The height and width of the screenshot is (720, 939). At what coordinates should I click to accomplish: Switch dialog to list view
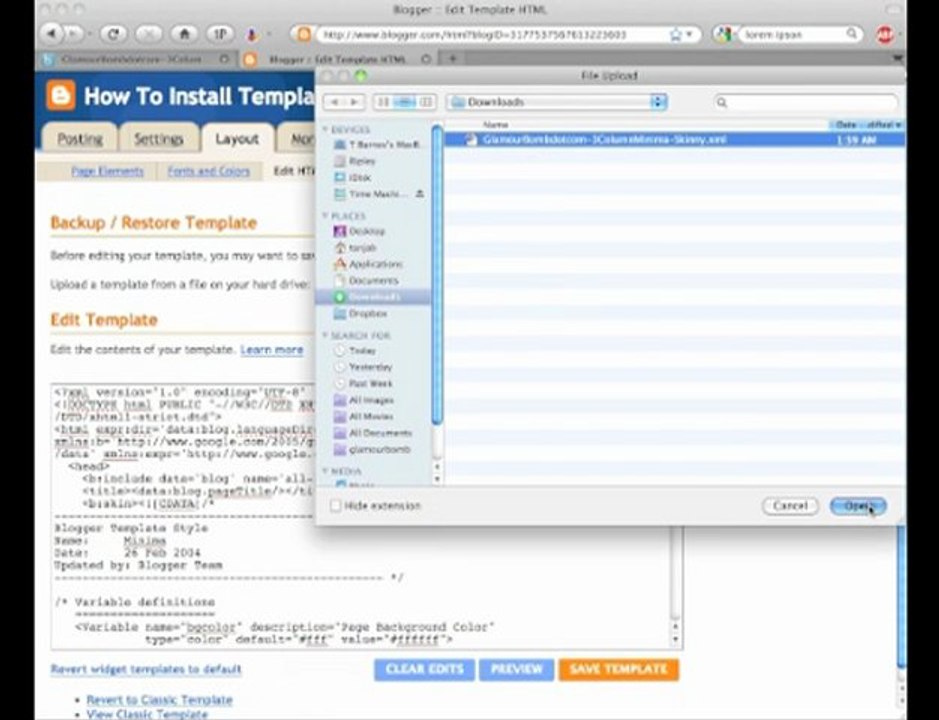tap(405, 102)
